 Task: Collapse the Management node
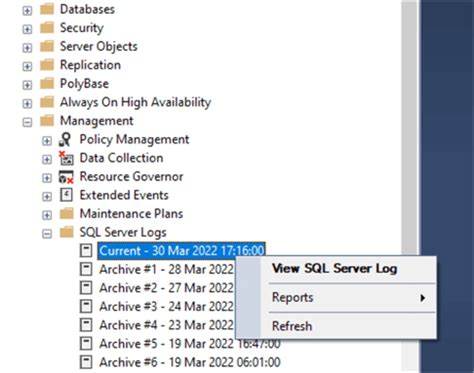coord(27,122)
